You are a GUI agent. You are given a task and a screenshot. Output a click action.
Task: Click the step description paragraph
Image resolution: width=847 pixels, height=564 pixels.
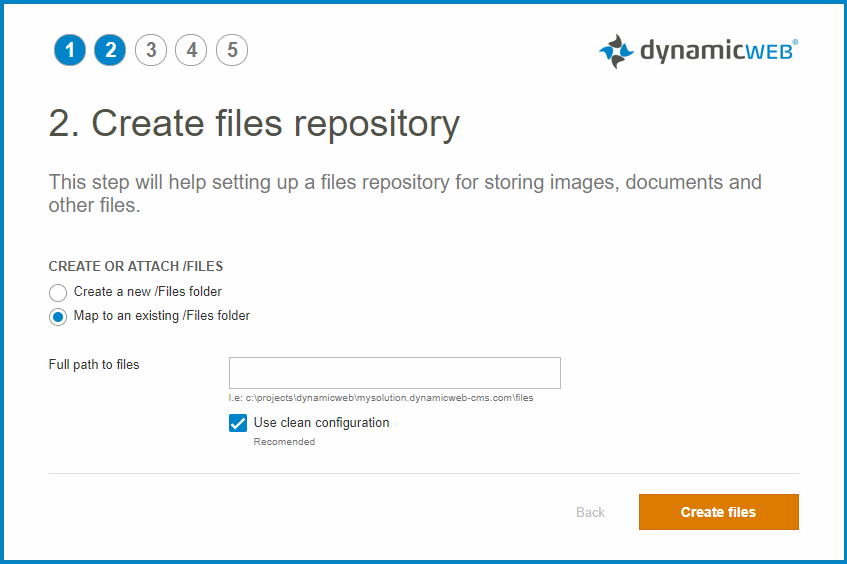pos(405,194)
